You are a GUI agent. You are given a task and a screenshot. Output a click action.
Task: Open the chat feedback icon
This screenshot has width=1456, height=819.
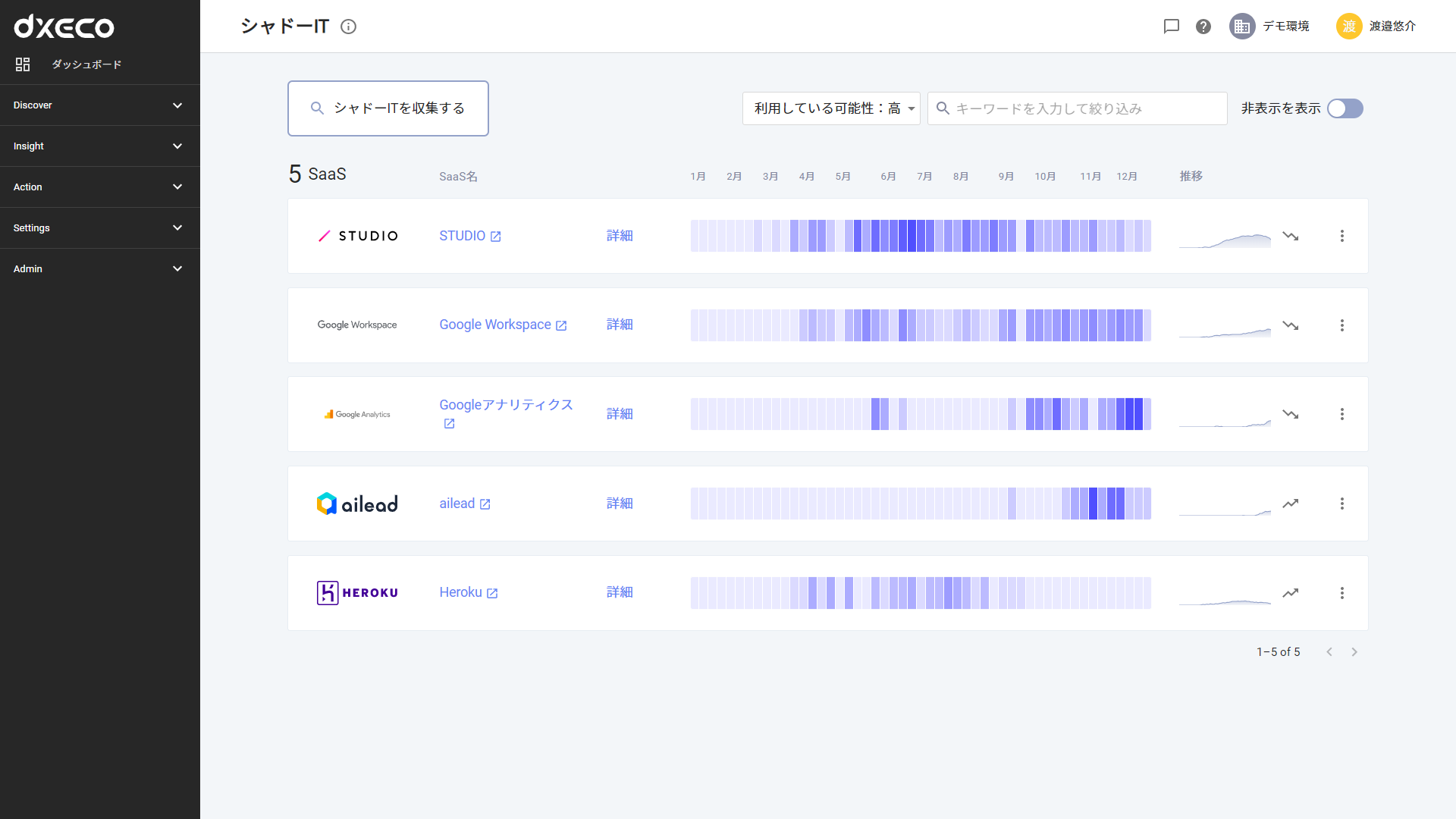pyautogui.click(x=1172, y=27)
